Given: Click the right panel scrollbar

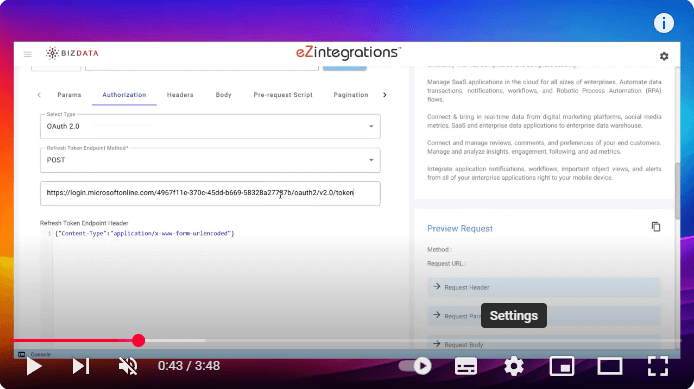Looking at the screenshot, I should [677, 191].
